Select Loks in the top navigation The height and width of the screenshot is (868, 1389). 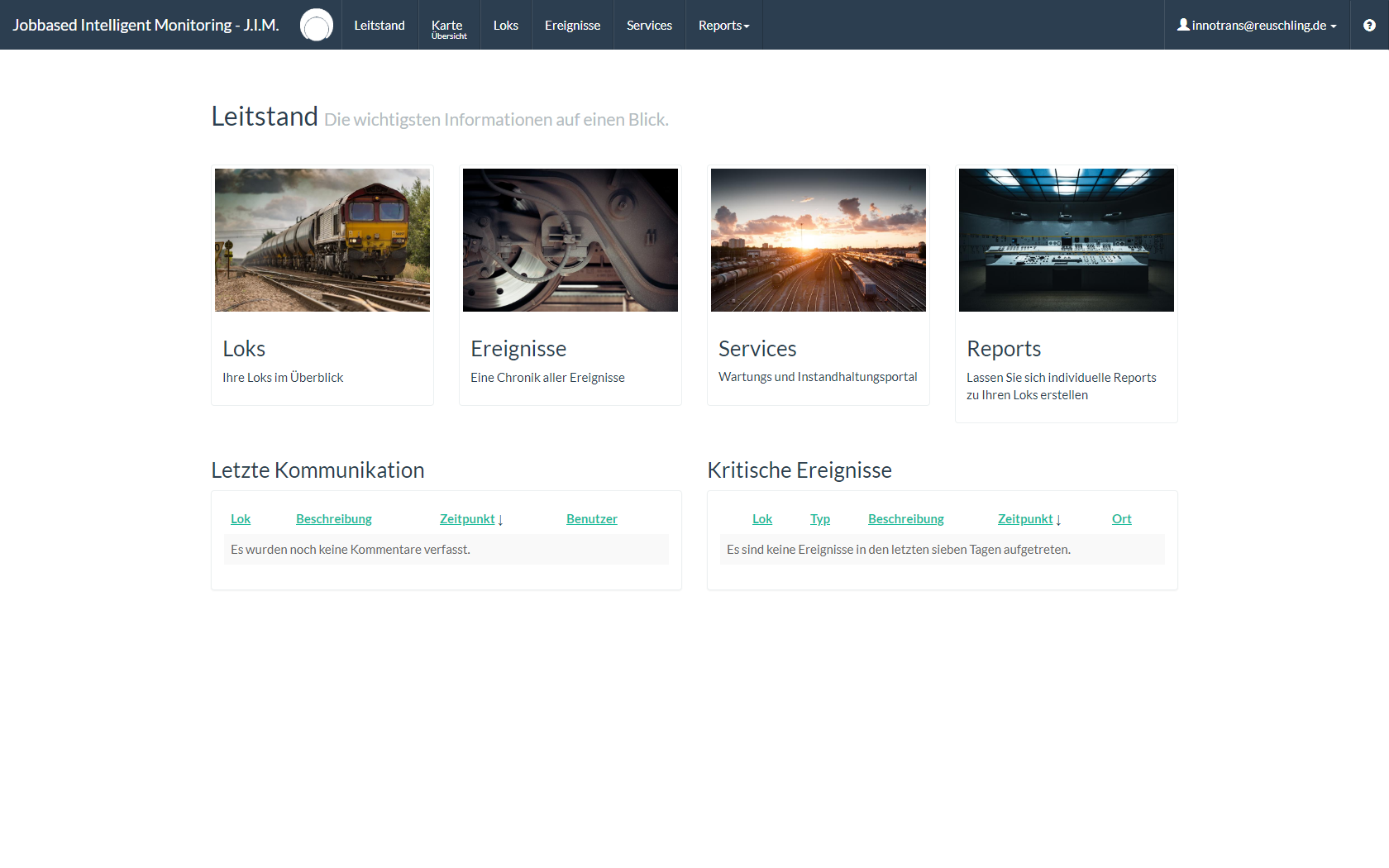coord(505,25)
